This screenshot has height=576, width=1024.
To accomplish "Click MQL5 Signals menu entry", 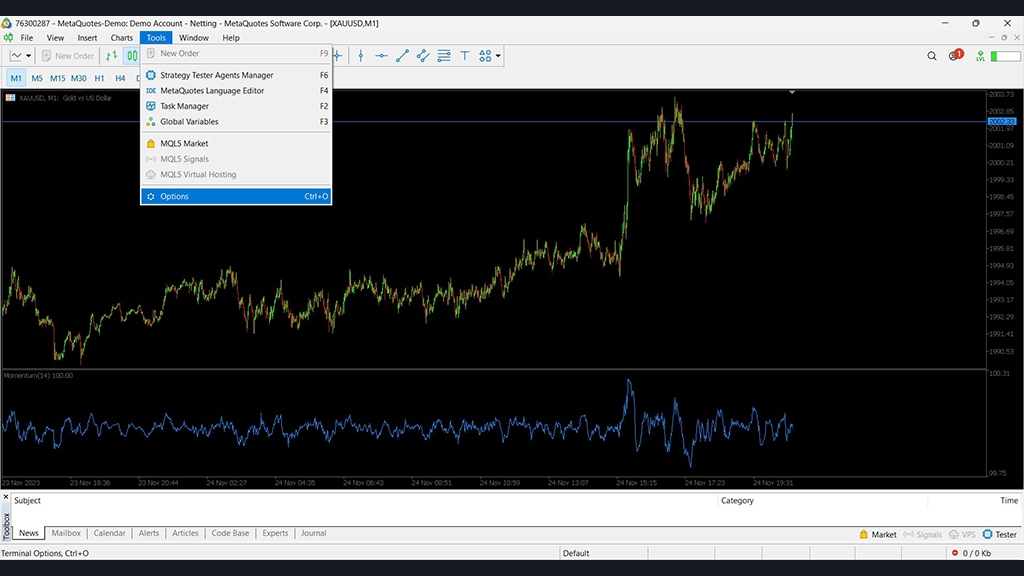I will point(236,159).
